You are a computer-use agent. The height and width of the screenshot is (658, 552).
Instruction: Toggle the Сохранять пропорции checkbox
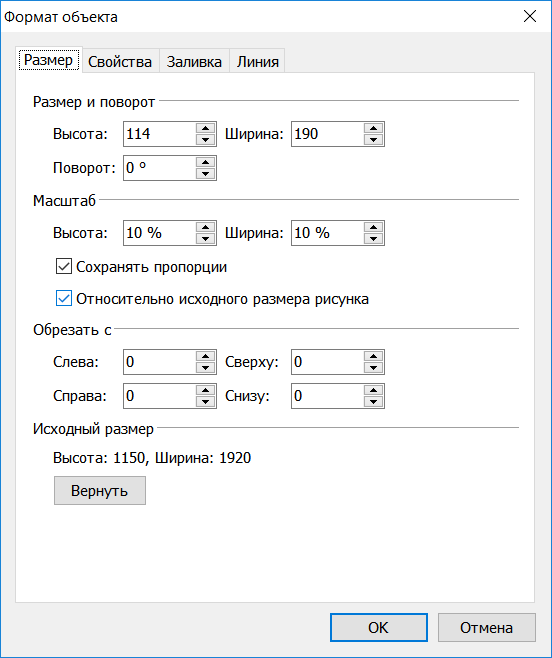pyautogui.click(x=64, y=266)
